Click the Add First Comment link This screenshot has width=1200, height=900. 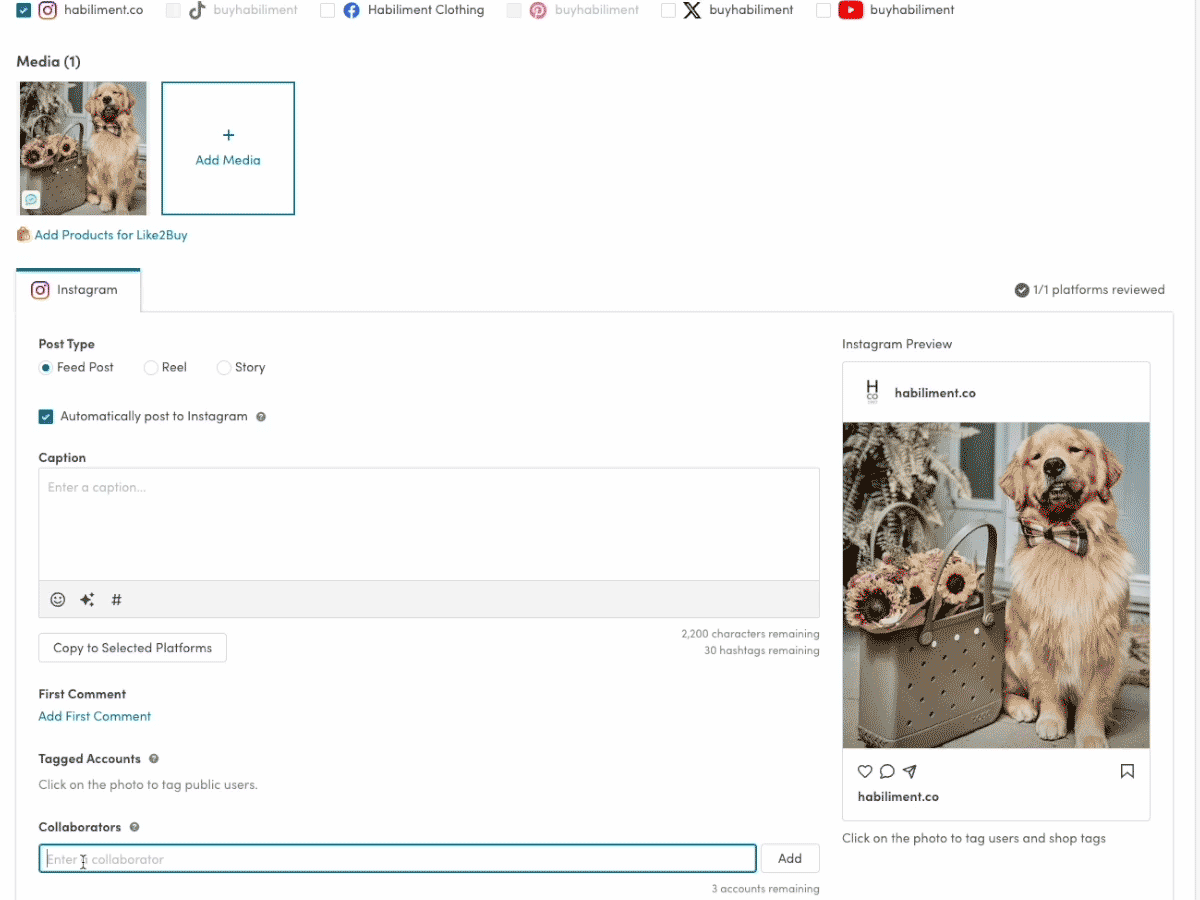(x=95, y=716)
